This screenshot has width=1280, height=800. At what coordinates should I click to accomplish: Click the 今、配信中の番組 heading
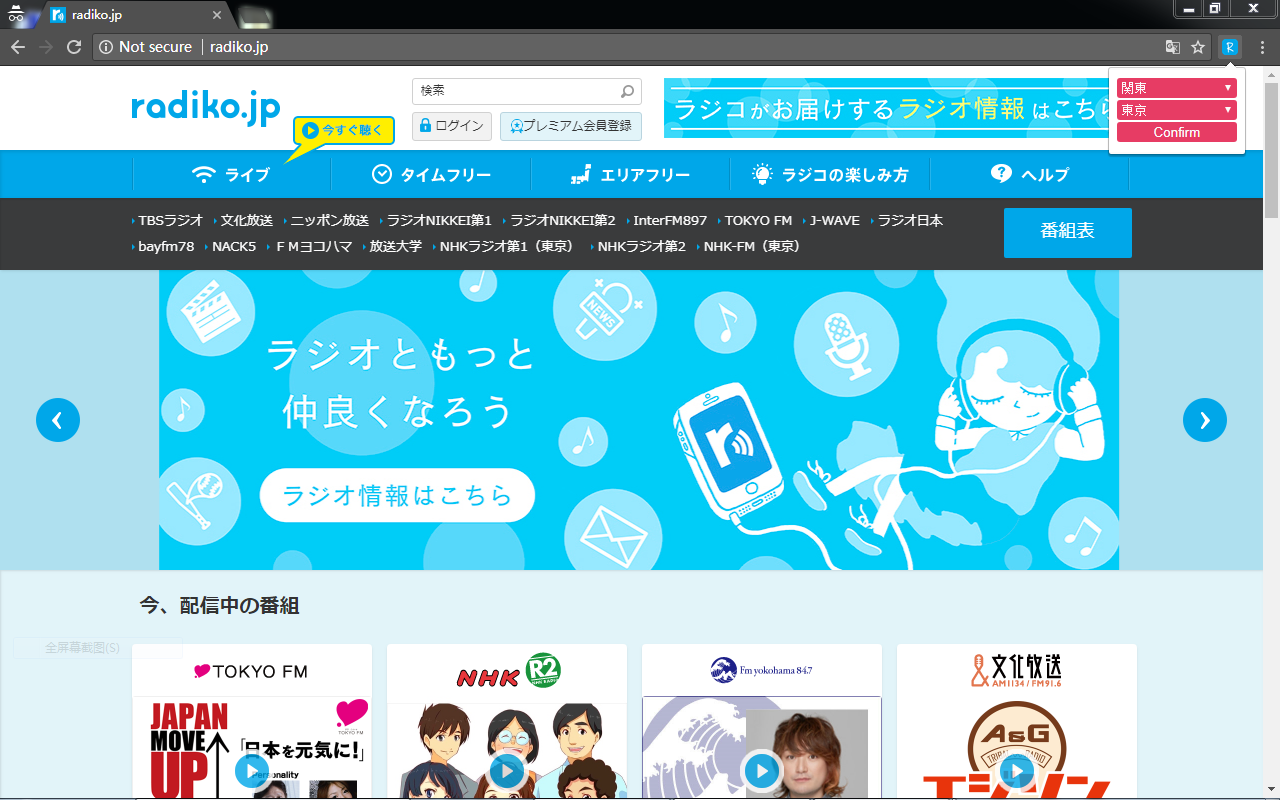pos(219,605)
